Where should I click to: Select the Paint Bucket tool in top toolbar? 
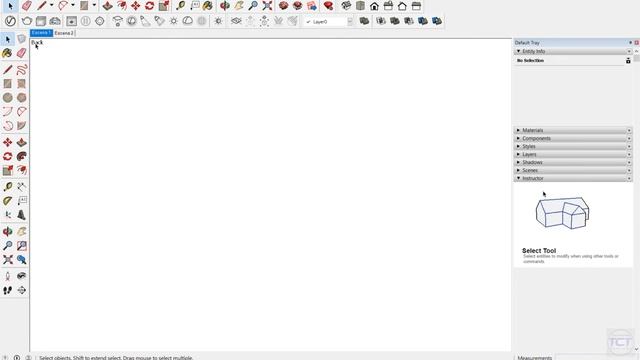(x=208, y=6)
